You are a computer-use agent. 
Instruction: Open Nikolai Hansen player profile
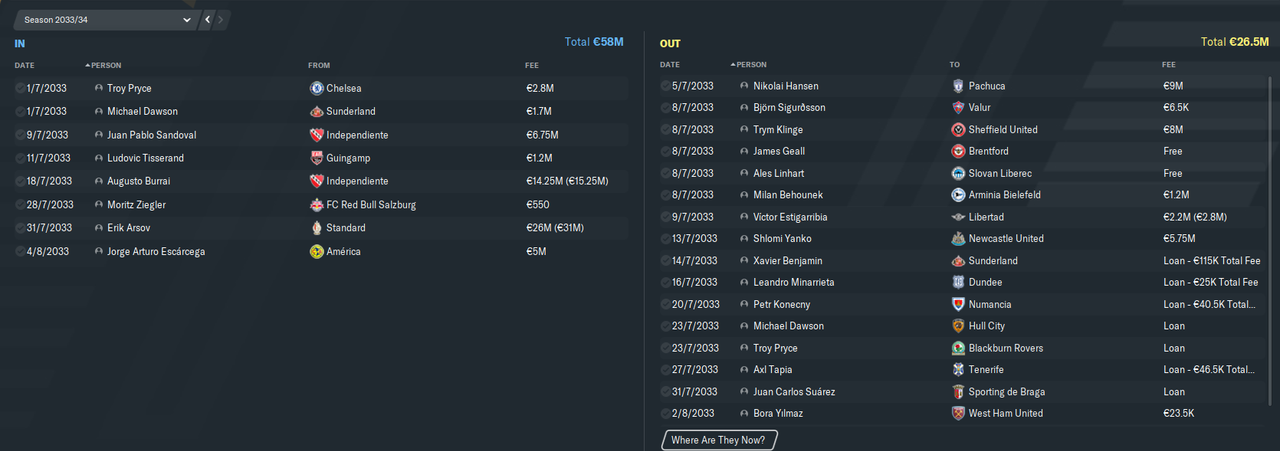786,86
